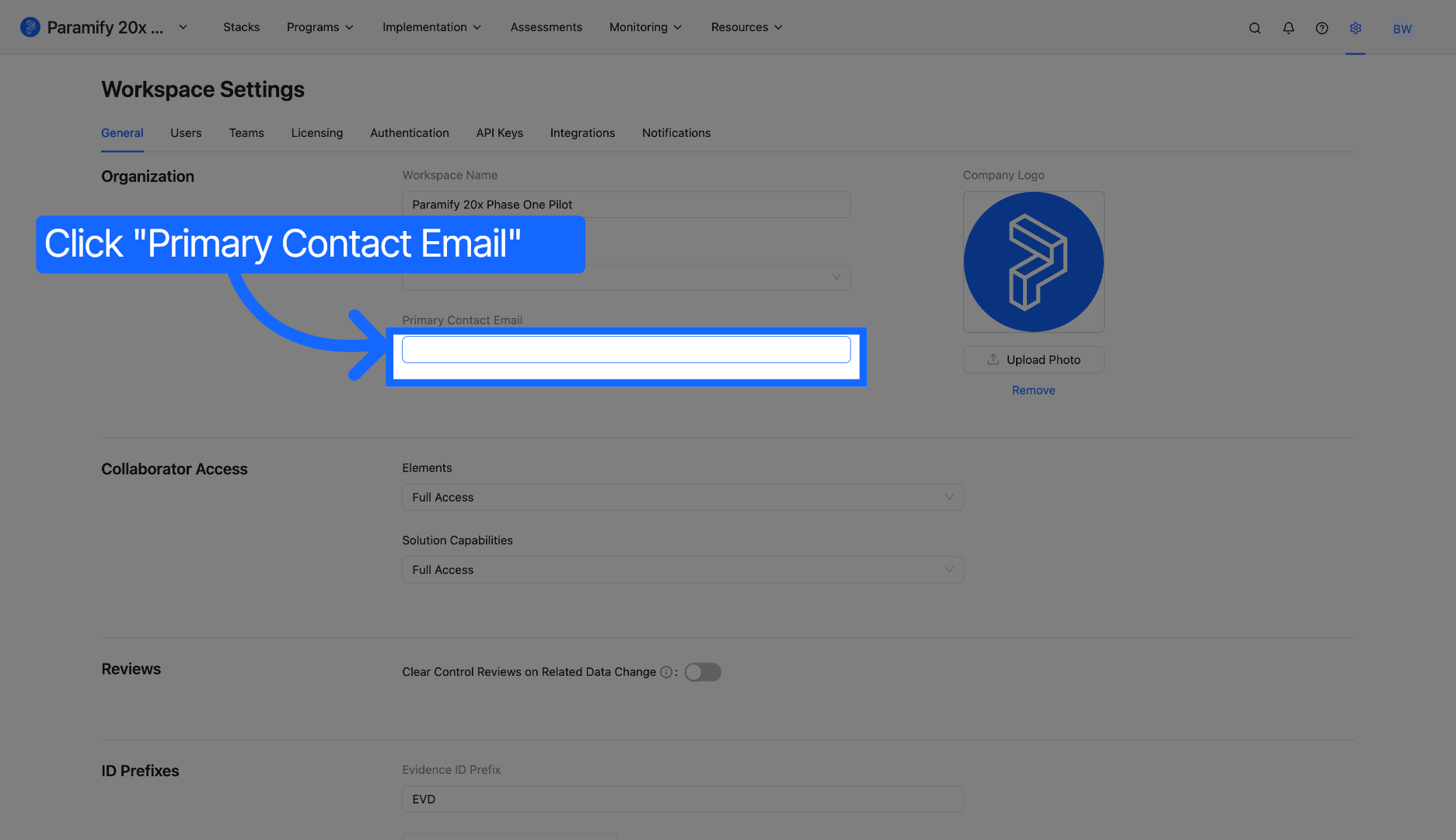Toggle Clear Control Reviews on Related Data Change
1456x840 pixels.
pyautogui.click(x=703, y=672)
